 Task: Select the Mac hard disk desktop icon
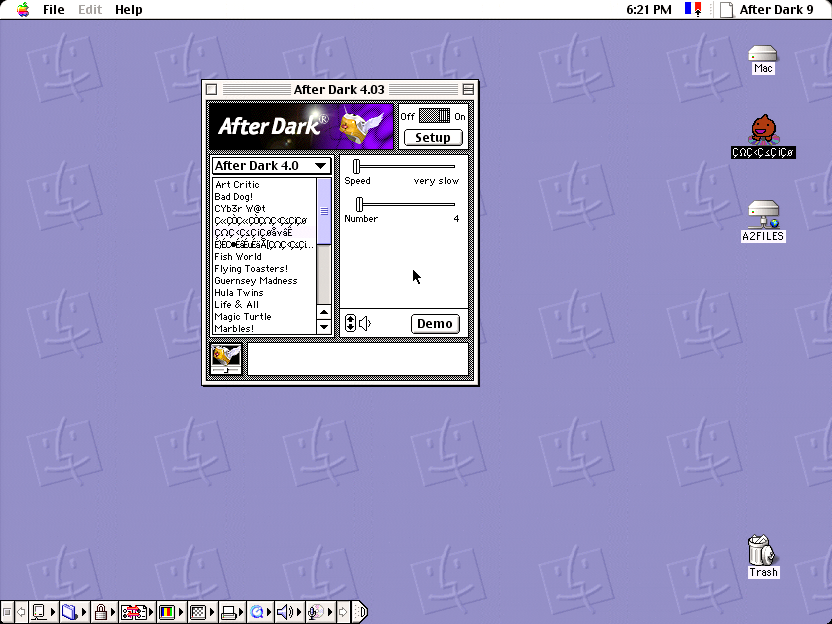pos(762,59)
